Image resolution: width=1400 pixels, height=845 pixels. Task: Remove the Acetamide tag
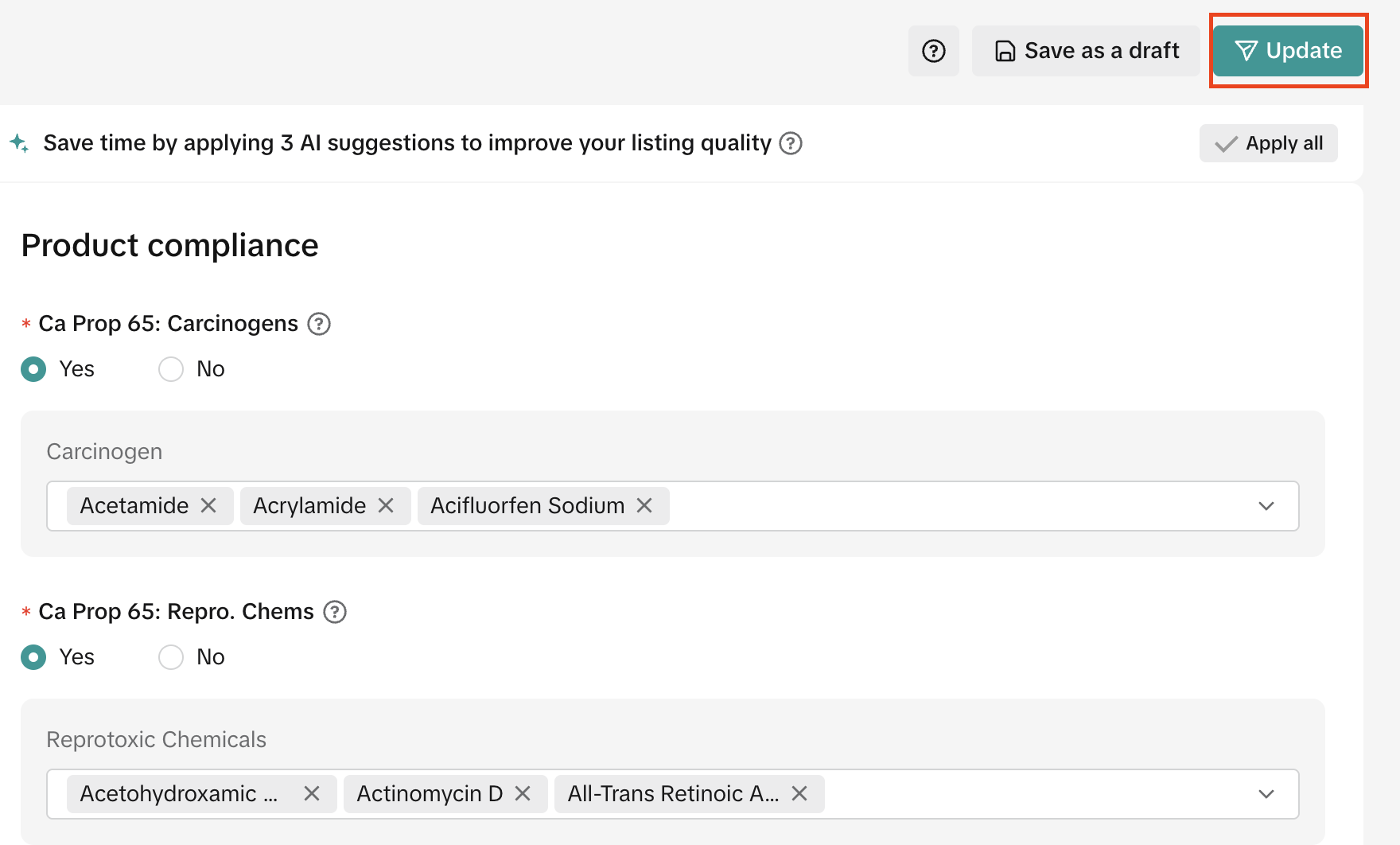tap(208, 505)
